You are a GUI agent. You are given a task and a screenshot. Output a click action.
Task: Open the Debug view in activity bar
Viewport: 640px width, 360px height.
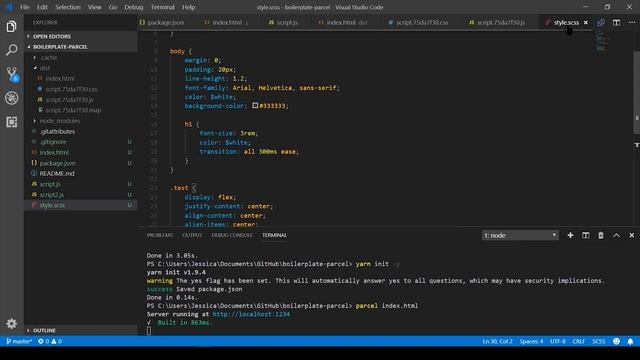(x=11, y=98)
